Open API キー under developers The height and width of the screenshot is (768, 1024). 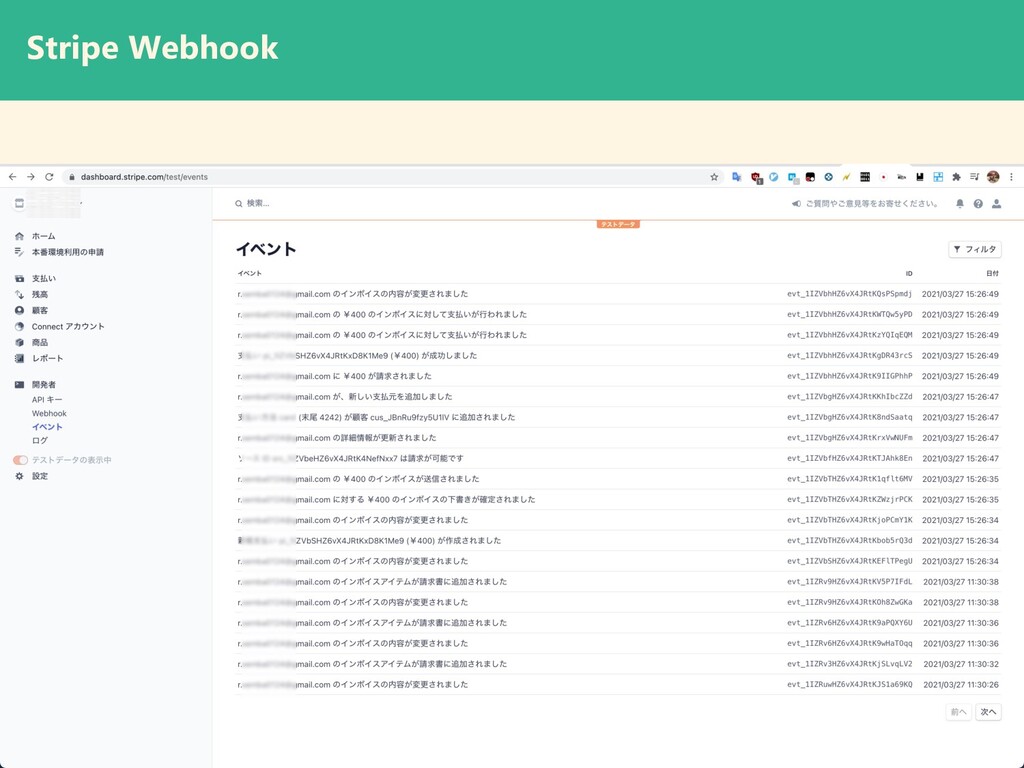[x=47, y=400]
